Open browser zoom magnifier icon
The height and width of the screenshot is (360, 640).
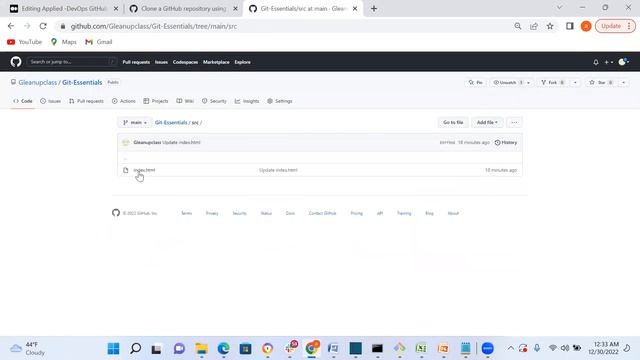518,26
